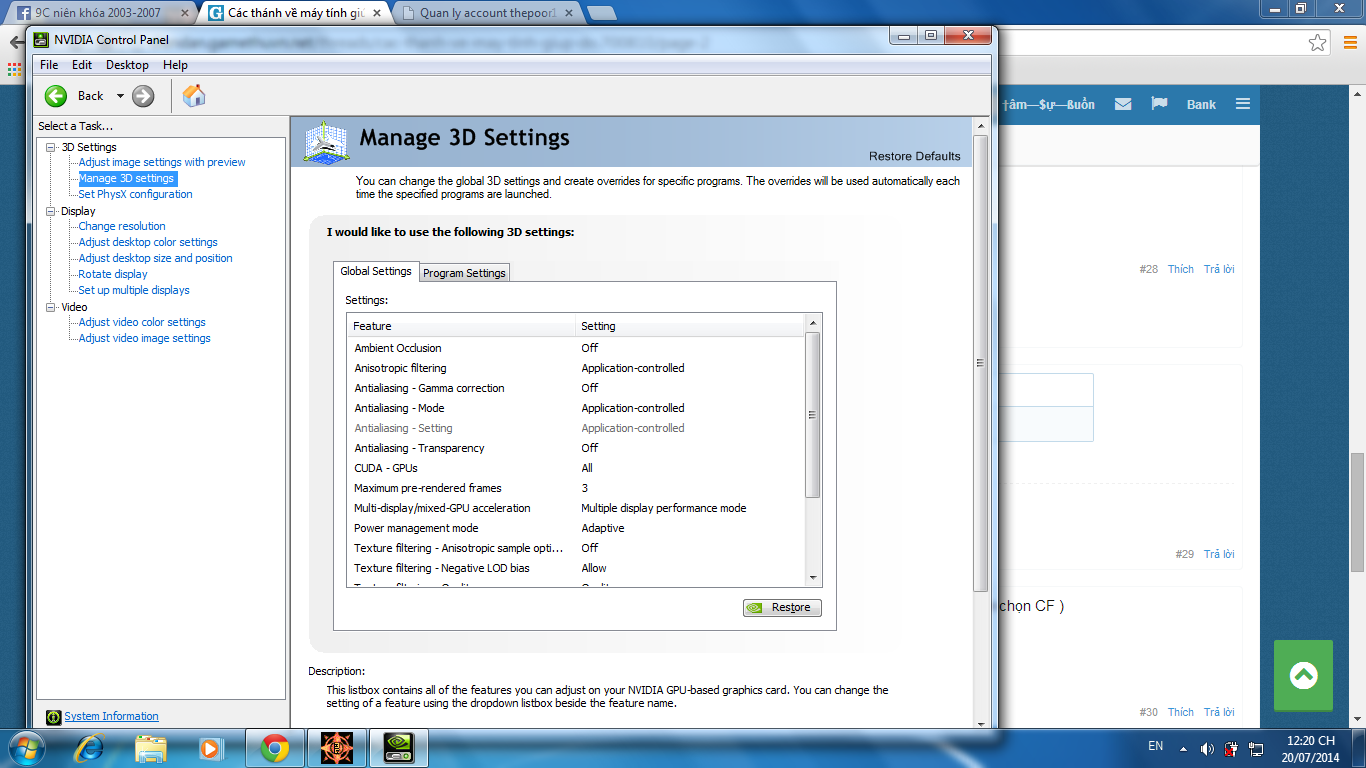Viewport: 1366px width, 768px height.
Task: Open Change resolution
Action: pyautogui.click(x=122, y=226)
